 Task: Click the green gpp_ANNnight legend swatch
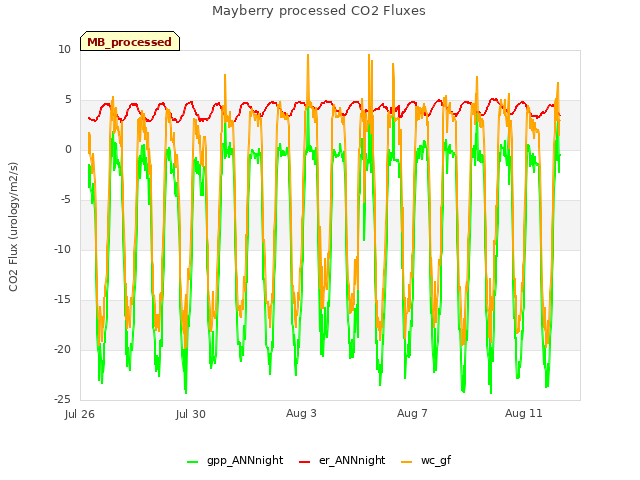192,462
